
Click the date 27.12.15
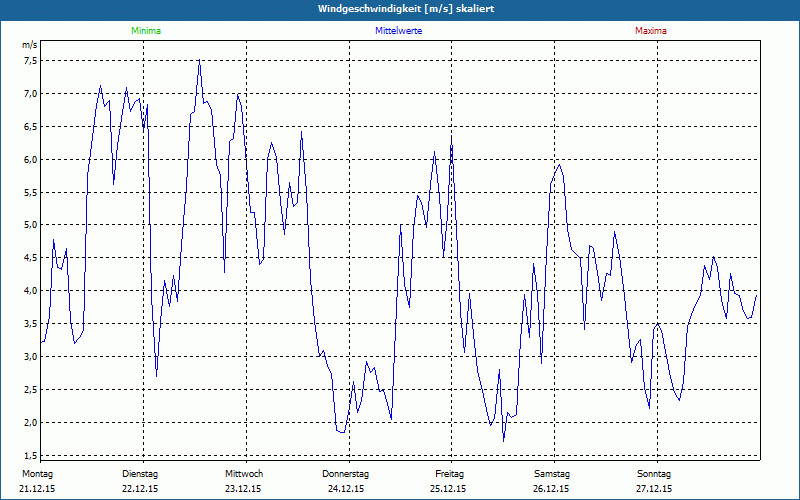click(x=654, y=489)
